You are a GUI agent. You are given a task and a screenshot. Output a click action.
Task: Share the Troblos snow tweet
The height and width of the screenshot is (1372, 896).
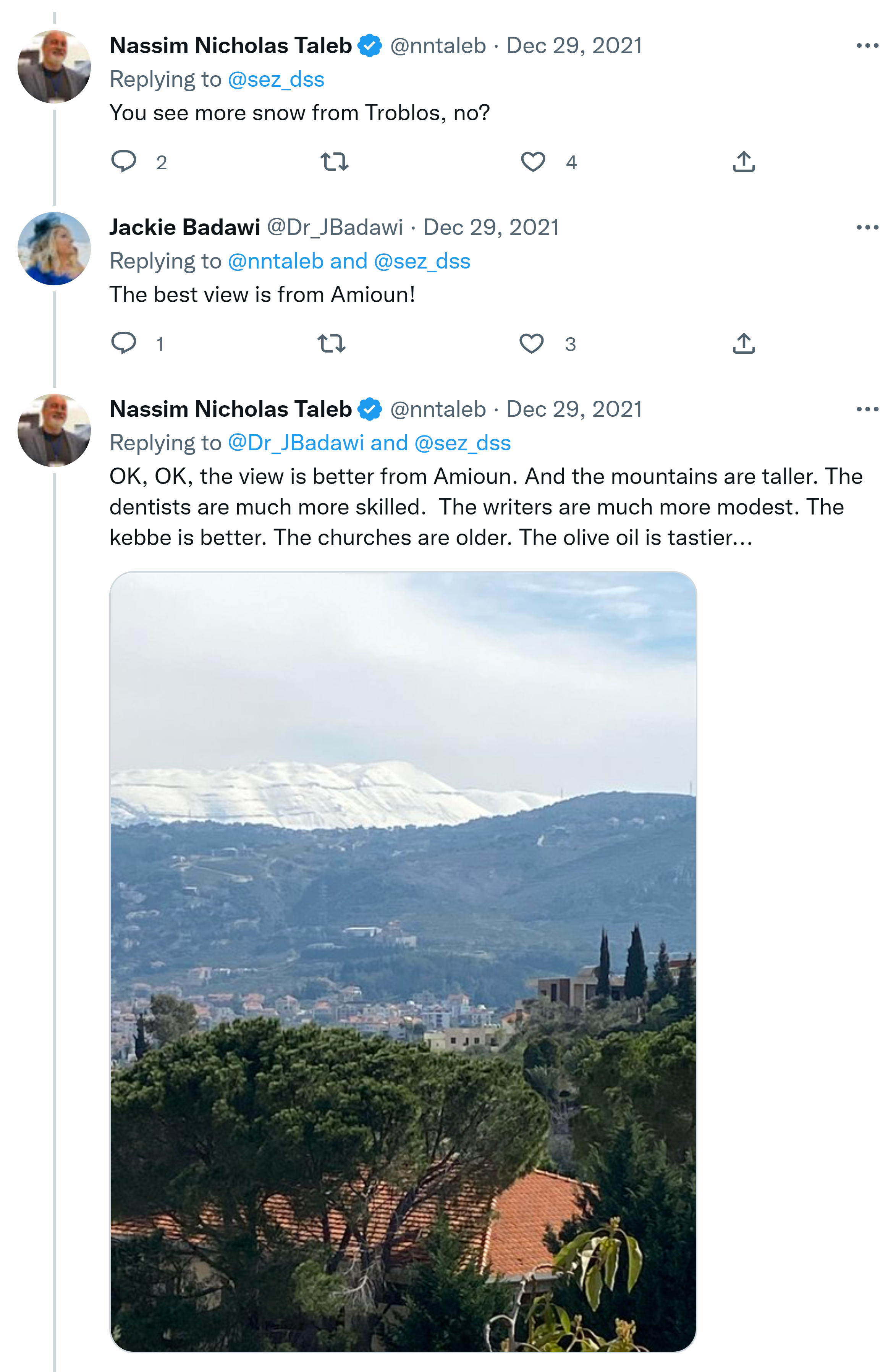pyautogui.click(x=744, y=162)
